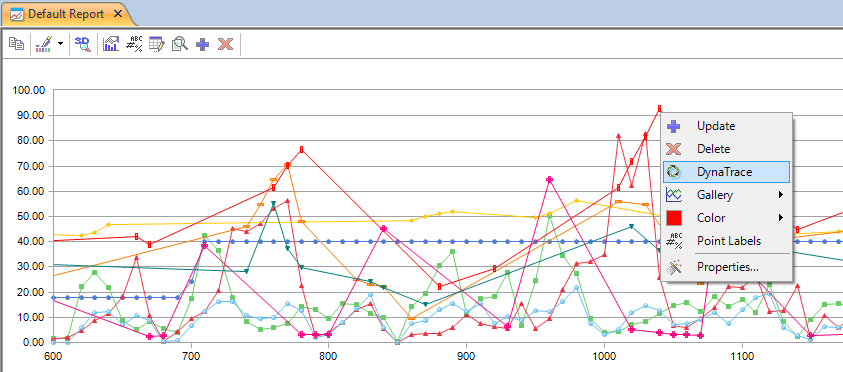
Task: Click the 90.00 y-axis label
Action: click(x=31, y=115)
